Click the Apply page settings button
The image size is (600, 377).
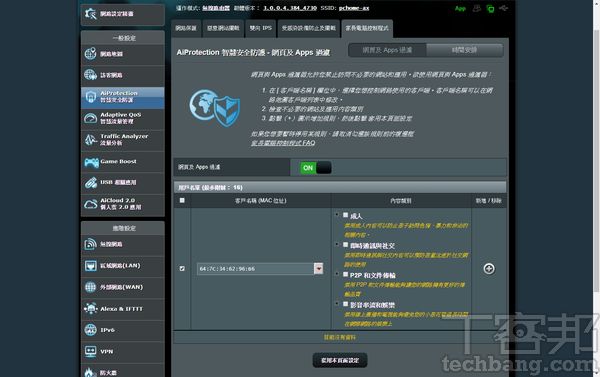[340, 361]
